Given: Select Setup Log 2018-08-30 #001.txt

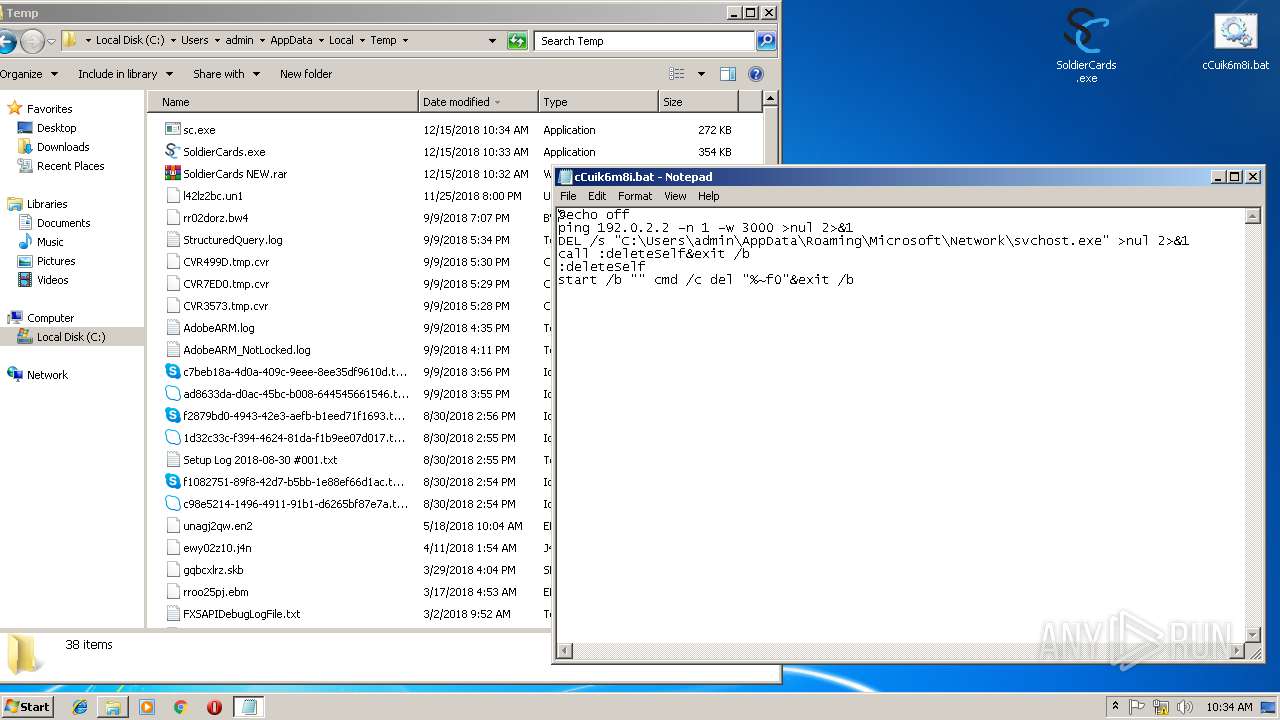Looking at the screenshot, I should 260,460.
